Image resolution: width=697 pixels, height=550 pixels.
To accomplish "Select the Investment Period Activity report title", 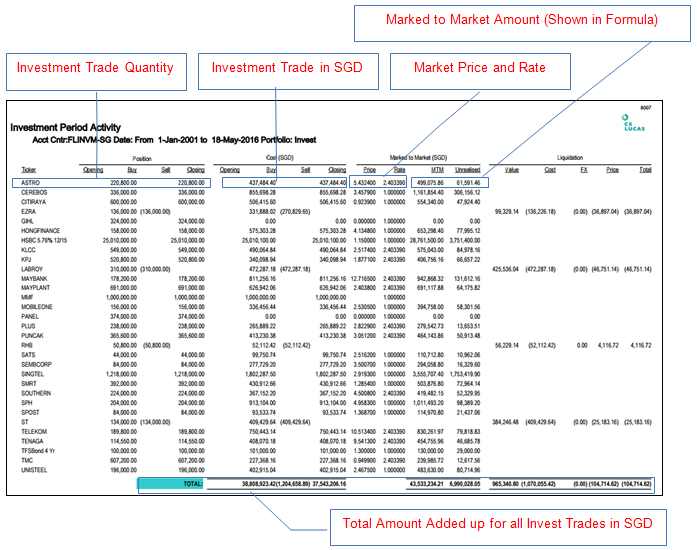I will coord(65,128).
